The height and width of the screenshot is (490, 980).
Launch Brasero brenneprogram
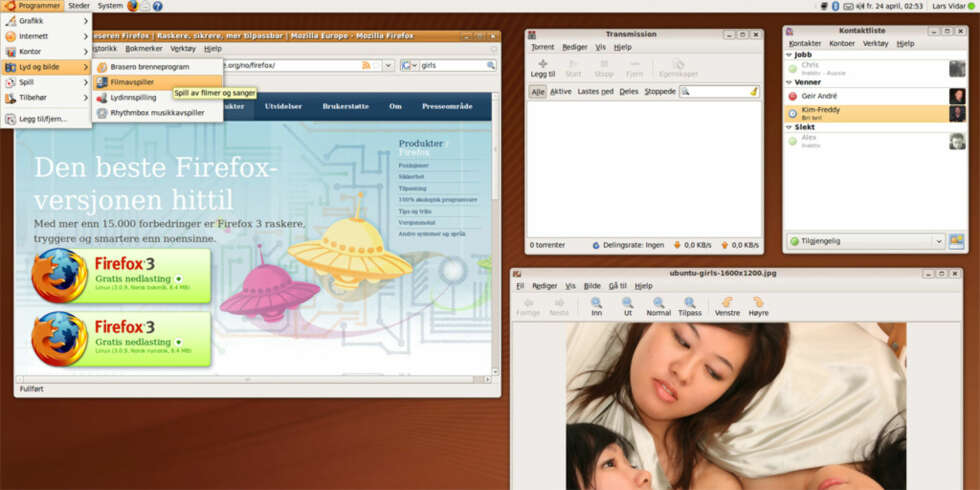click(x=158, y=66)
